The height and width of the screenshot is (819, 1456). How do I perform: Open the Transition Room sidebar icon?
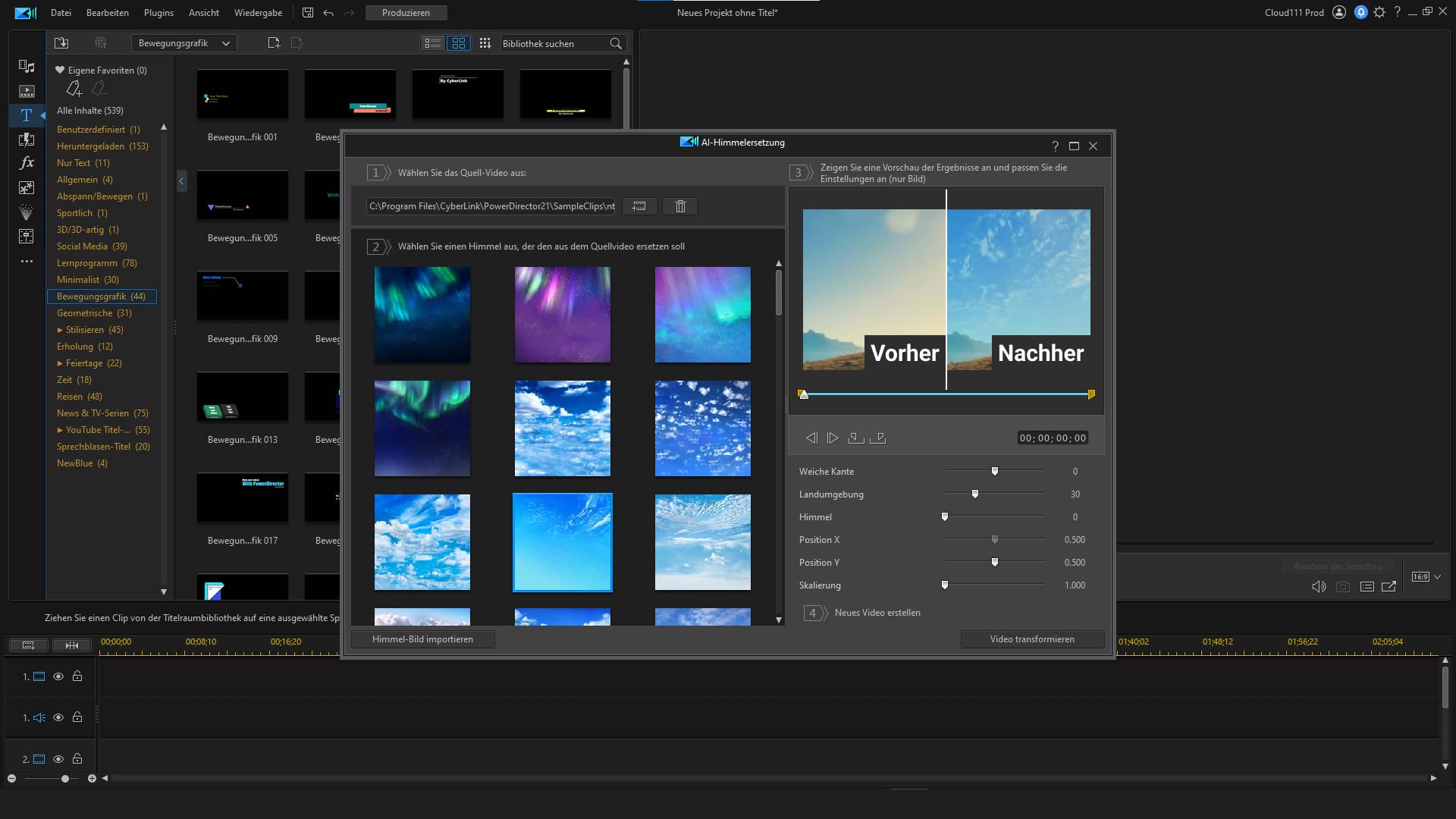click(27, 140)
